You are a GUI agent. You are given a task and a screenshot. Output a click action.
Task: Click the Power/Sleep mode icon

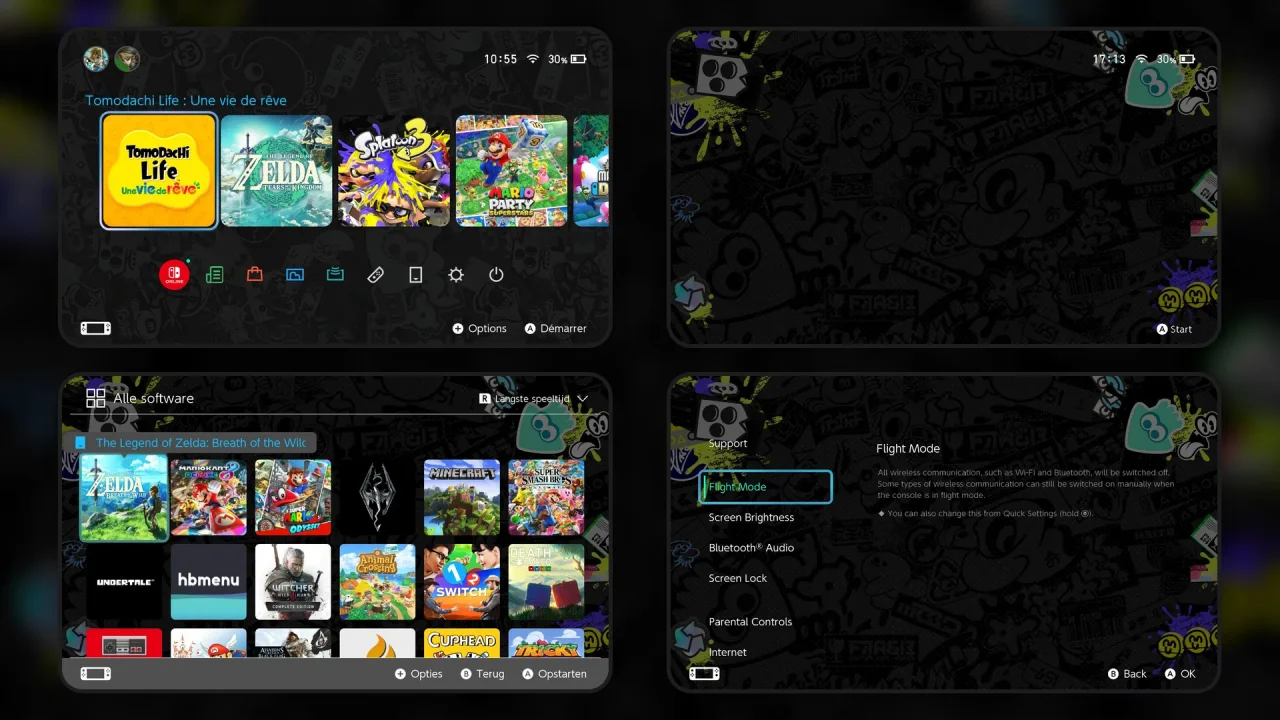(496, 275)
